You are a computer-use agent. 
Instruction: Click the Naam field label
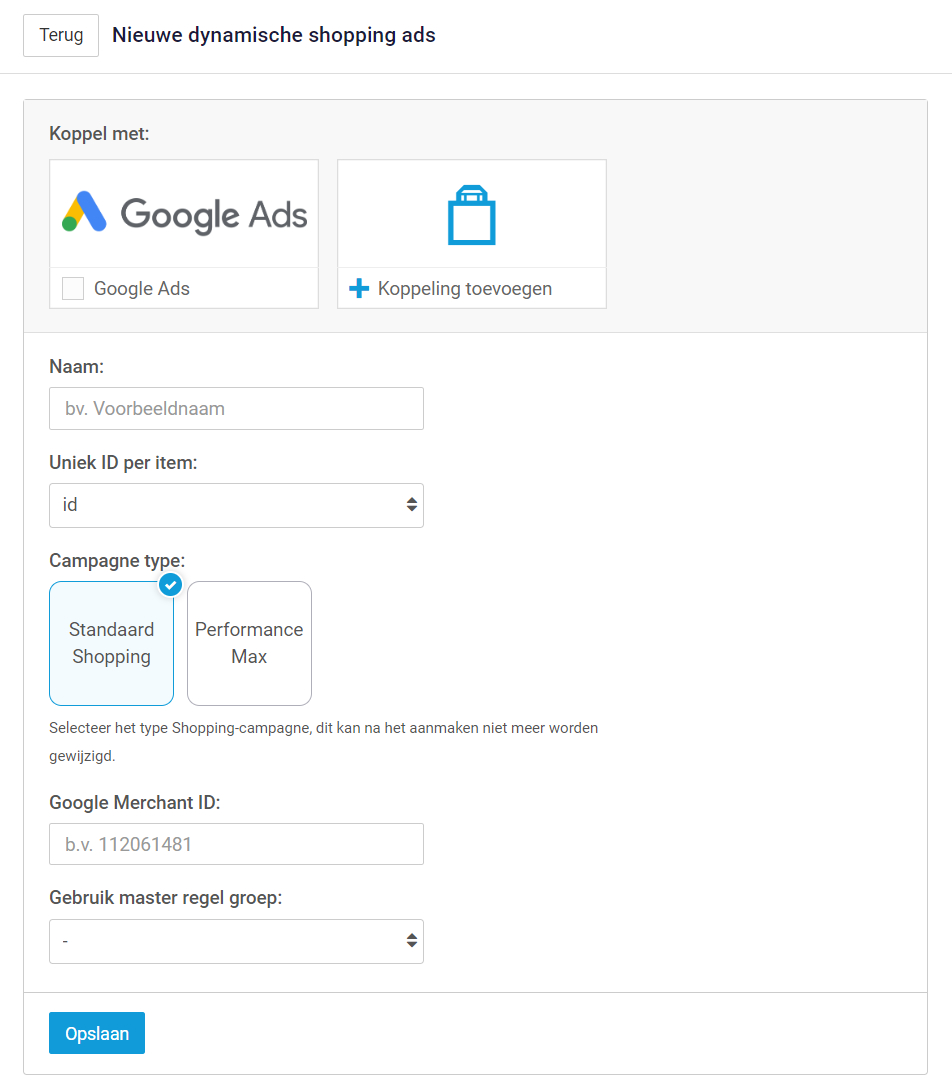click(x=77, y=367)
